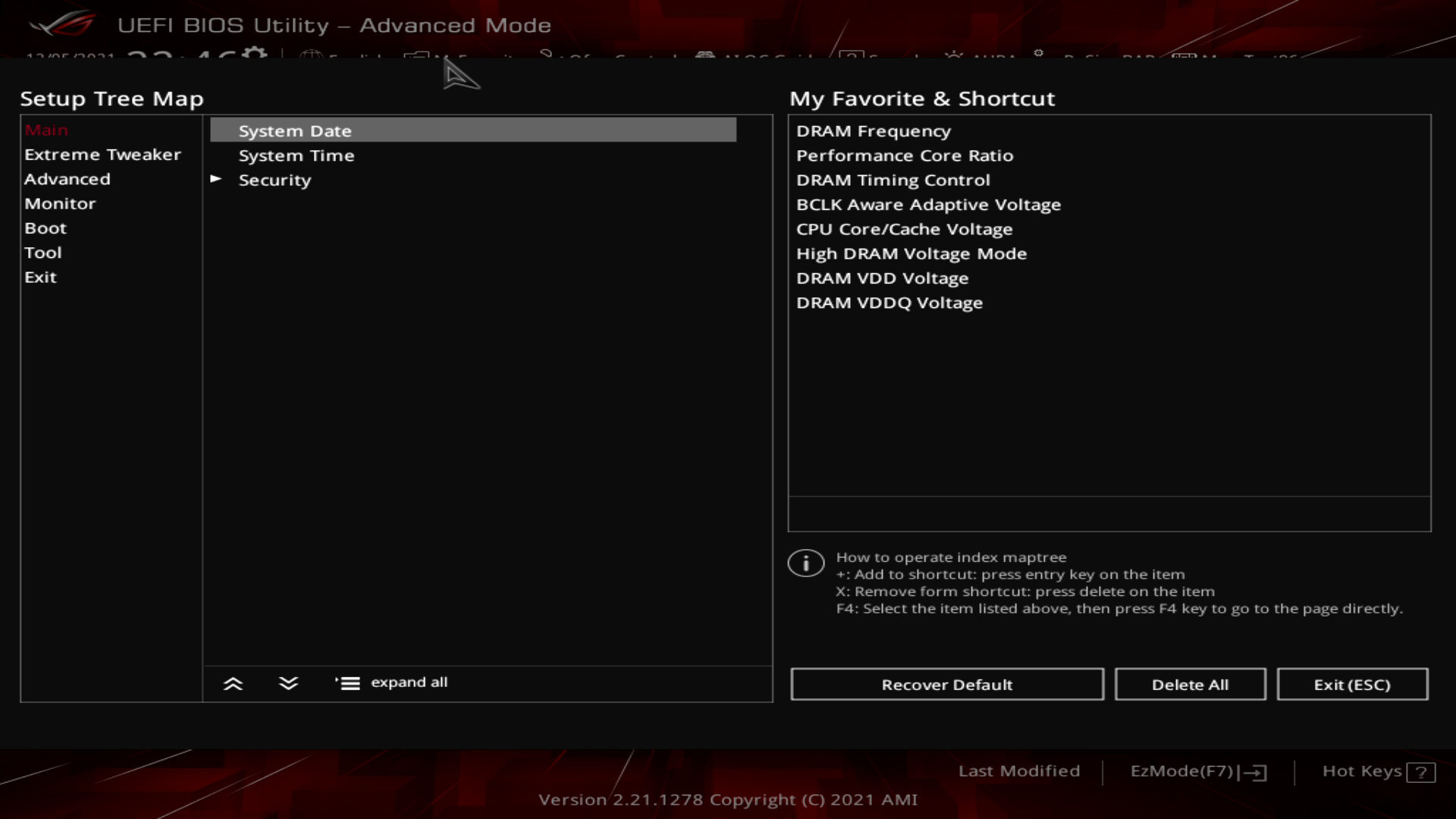
Task: Click the Delete All button
Action: click(1189, 685)
